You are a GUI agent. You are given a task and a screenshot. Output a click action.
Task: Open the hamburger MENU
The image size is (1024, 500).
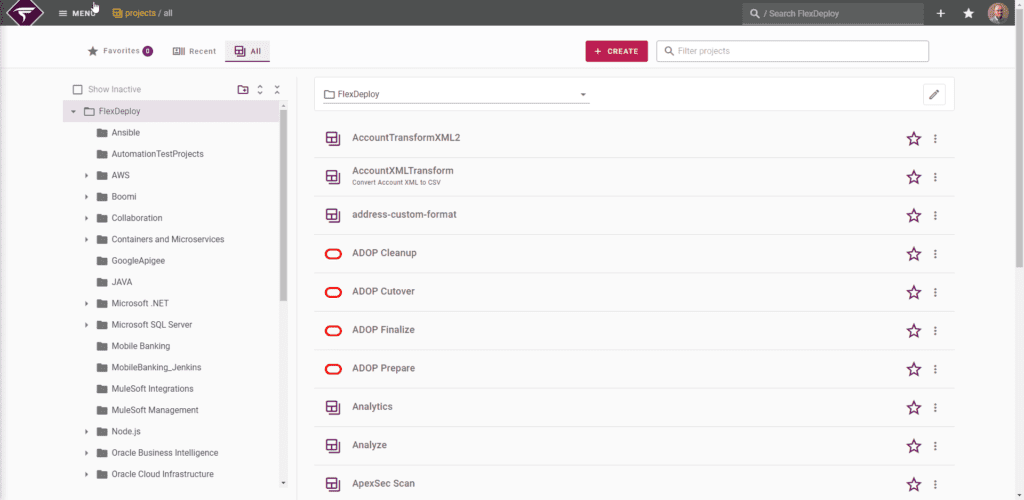76,13
